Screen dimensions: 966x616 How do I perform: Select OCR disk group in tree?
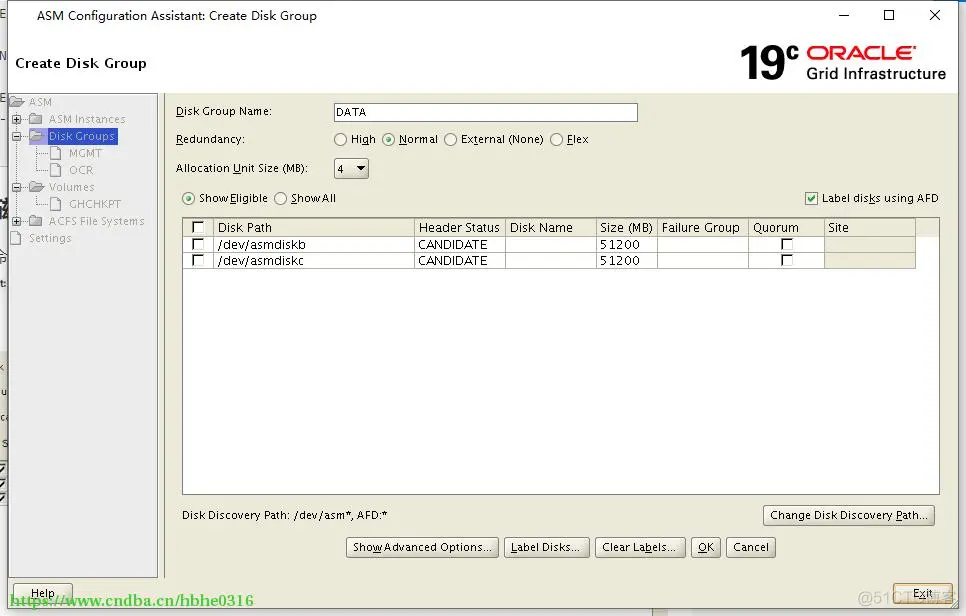81,170
